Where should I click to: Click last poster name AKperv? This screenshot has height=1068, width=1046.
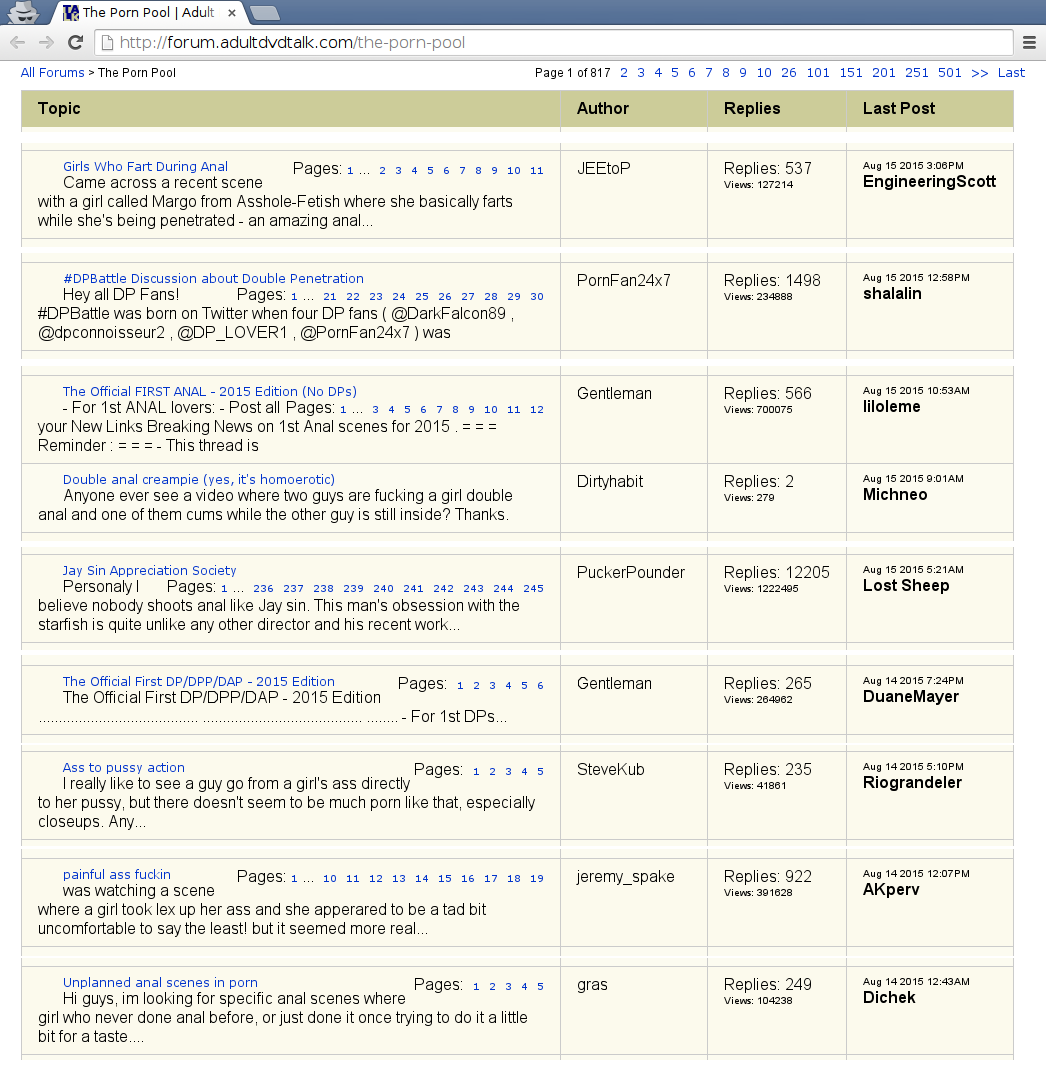[891, 890]
